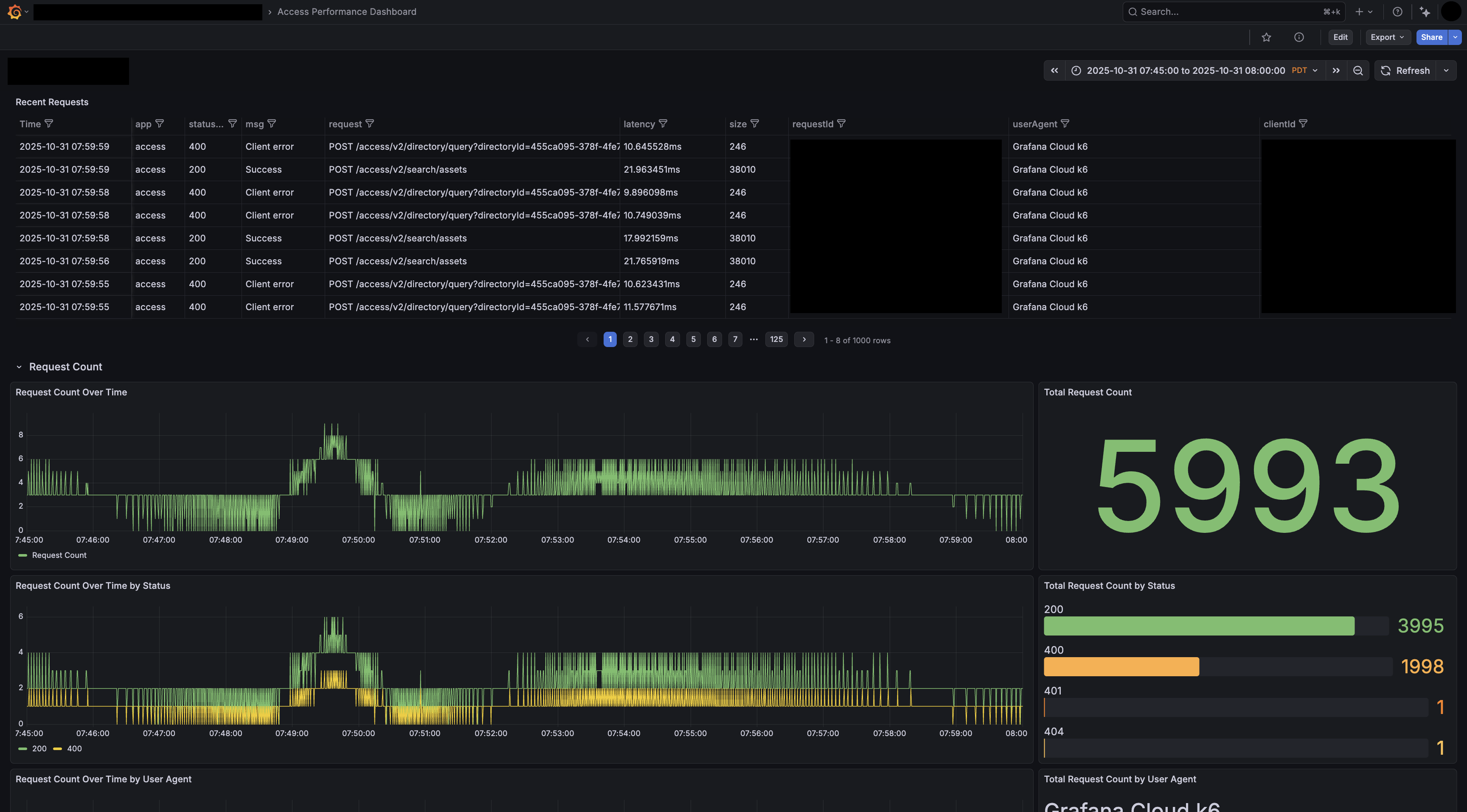
Task: Toggle the 400 series in status legend
Action: click(74, 749)
